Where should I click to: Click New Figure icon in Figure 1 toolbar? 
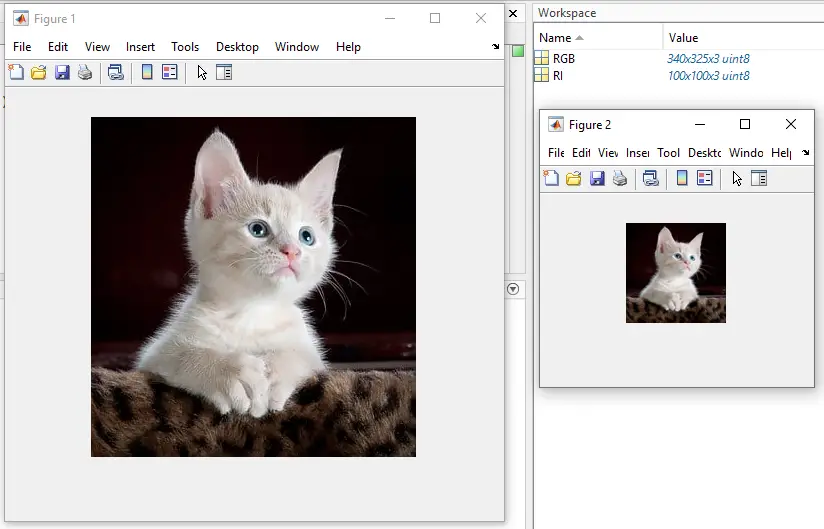[x=16, y=72]
